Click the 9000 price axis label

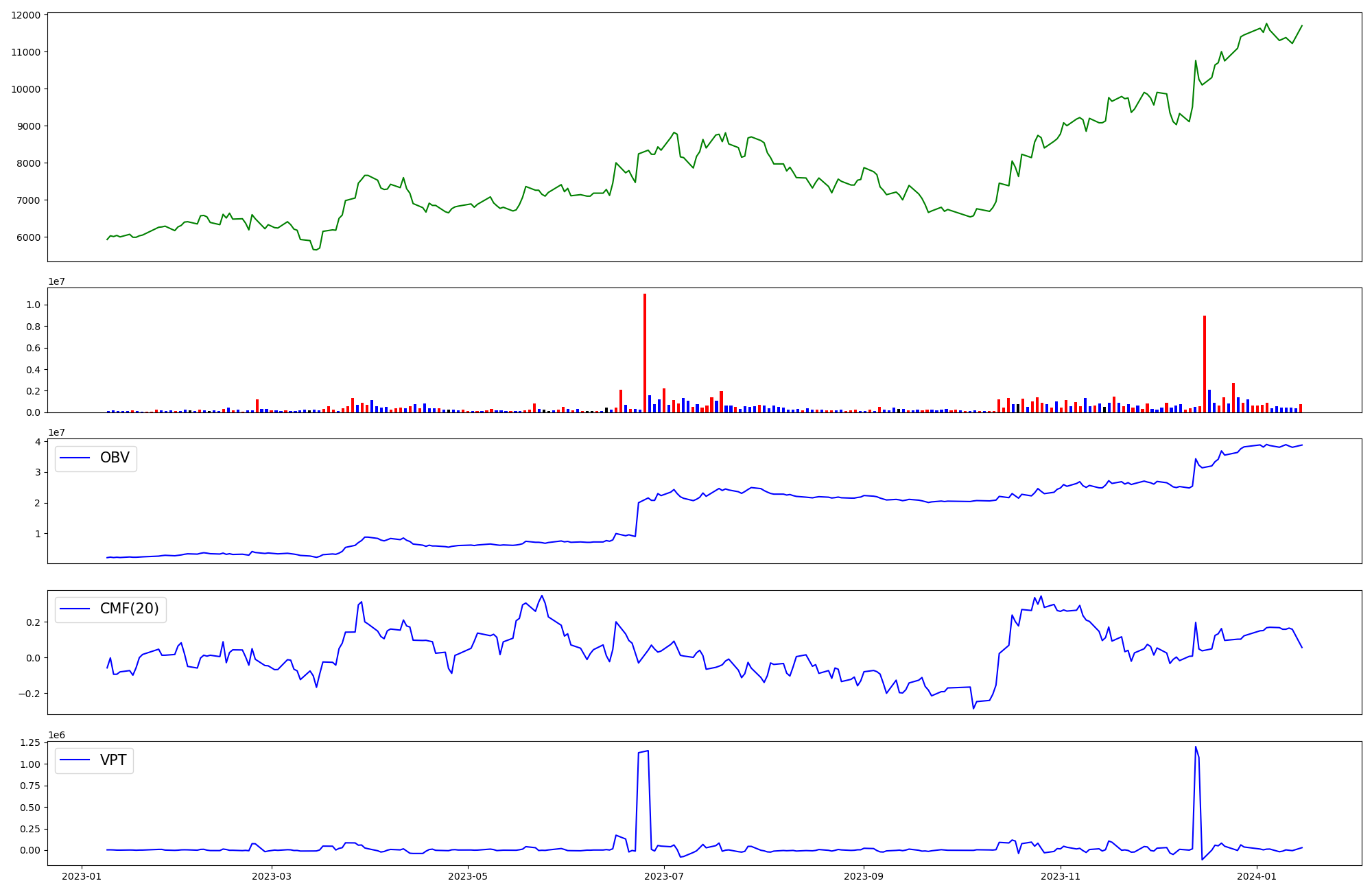(x=27, y=126)
